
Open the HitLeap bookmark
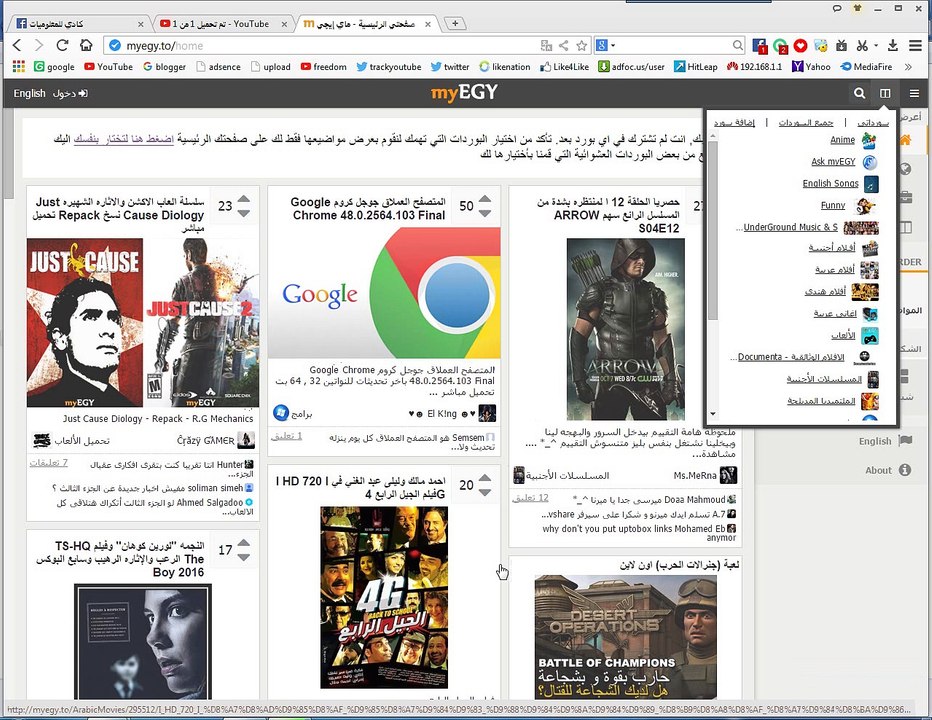click(x=695, y=67)
